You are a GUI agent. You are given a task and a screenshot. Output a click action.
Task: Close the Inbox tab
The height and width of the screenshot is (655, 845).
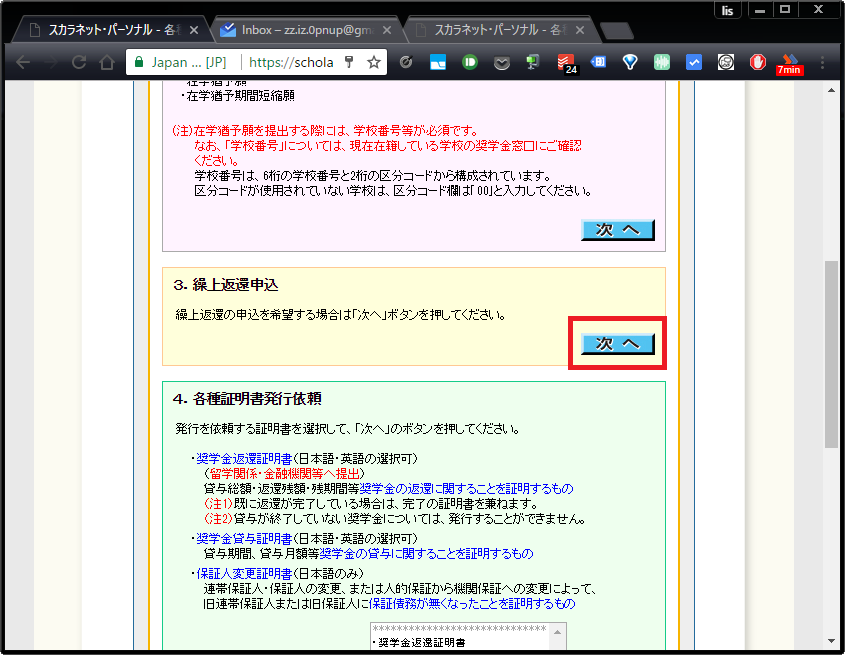[x=387, y=30]
